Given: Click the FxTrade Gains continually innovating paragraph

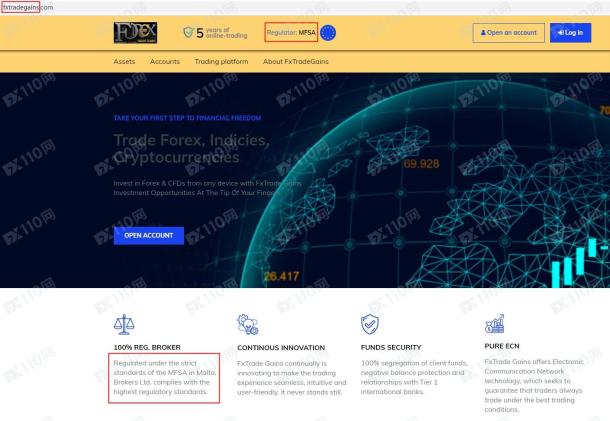Looking at the screenshot, I should tap(291, 378).
